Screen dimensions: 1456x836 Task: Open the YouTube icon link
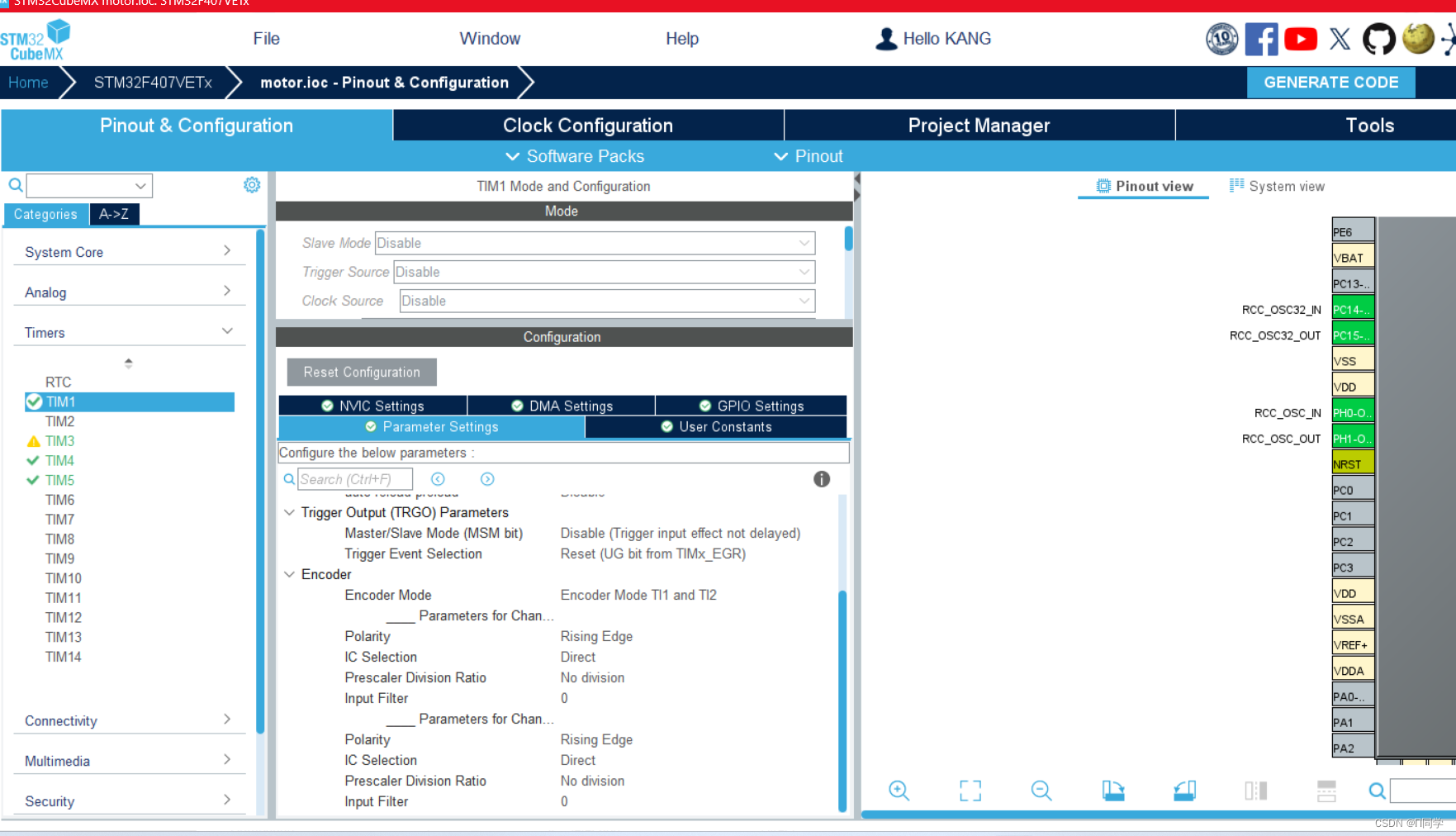pyautogui.click(x=1301, y=39)
